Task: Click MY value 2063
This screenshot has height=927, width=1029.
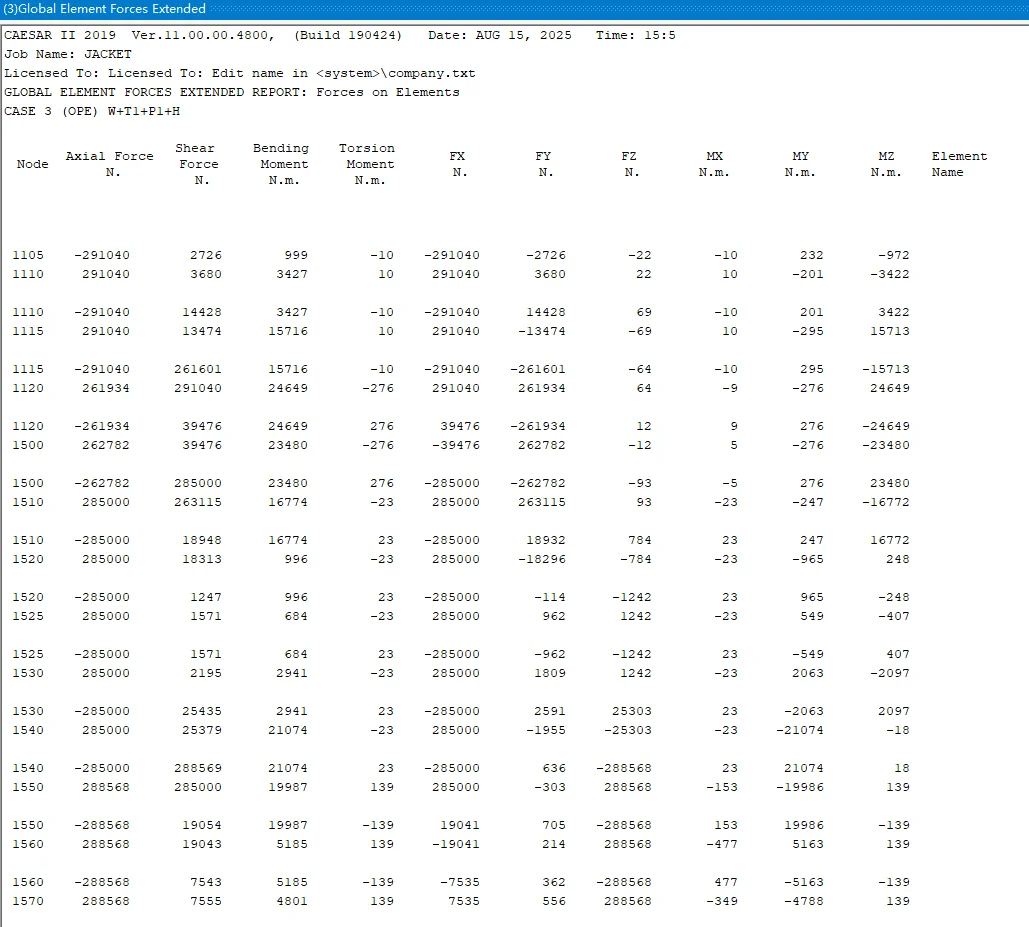Action: tap(808, 674)
